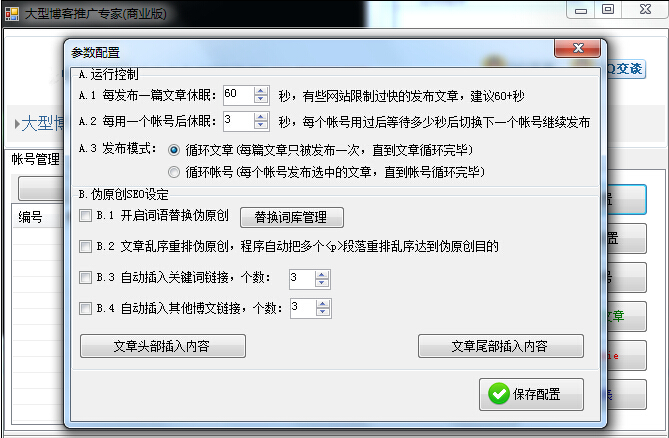Check B.4 自动插入其他博文链接
The height and width of the screenshot is (438, 669).
click(85, 308)
